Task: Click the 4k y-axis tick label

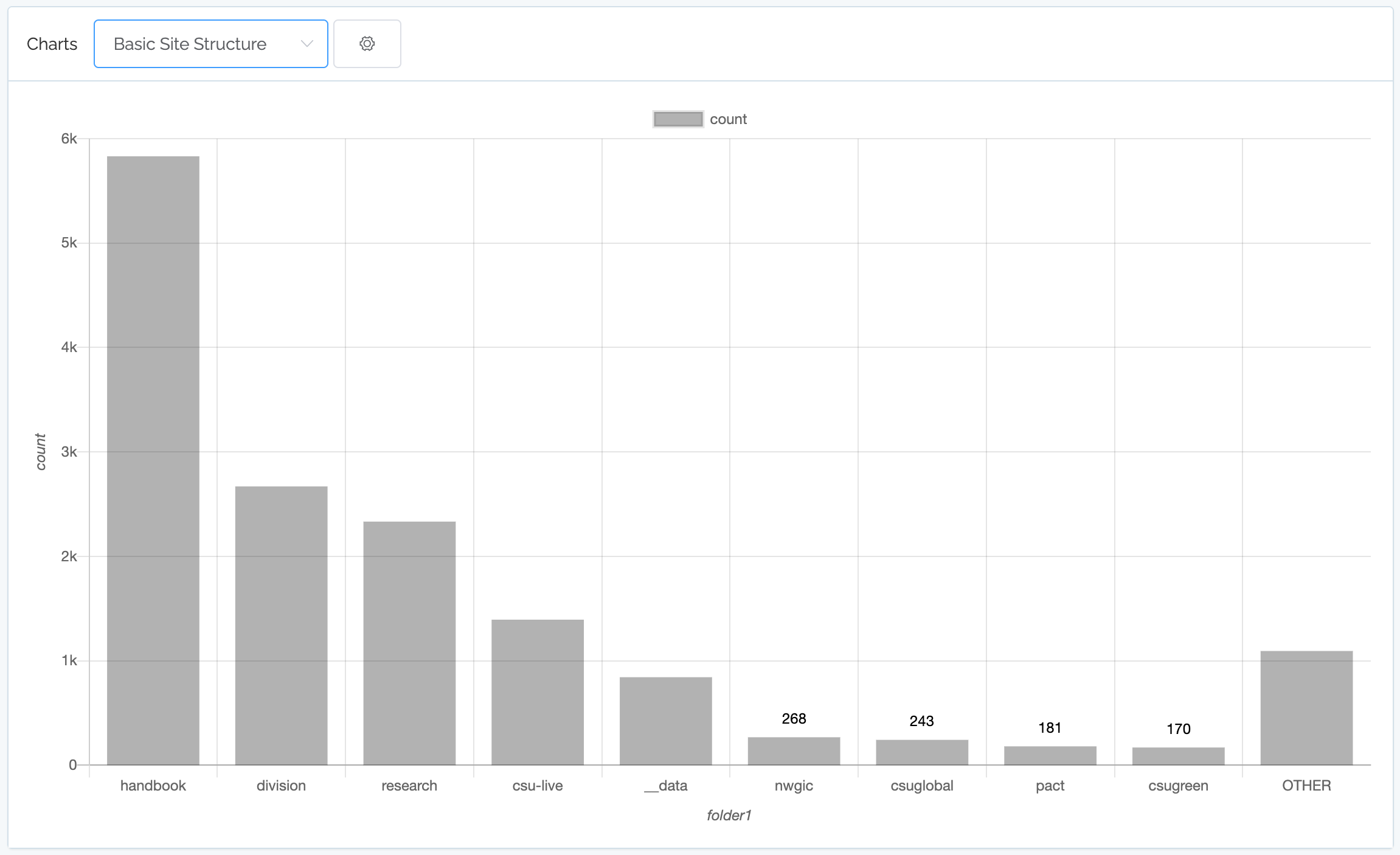Action: [69, 347]
